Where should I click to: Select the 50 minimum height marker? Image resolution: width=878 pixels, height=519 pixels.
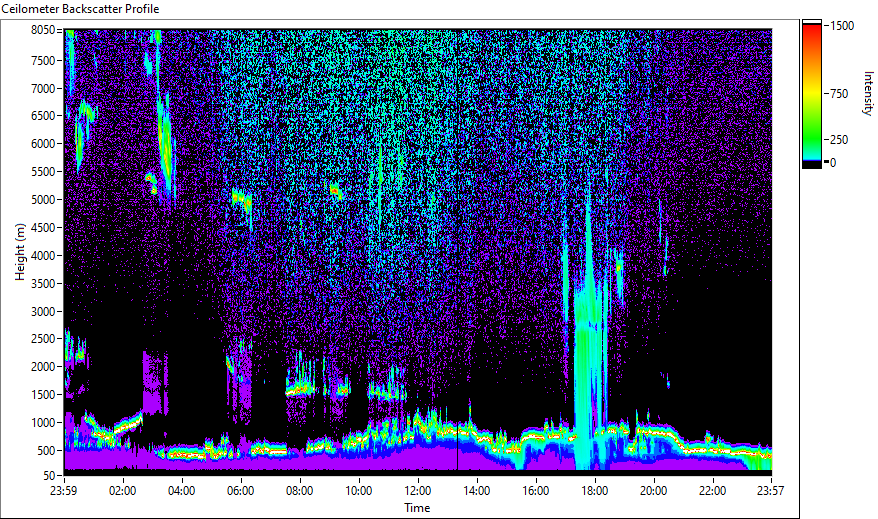[x=49, y=476]
